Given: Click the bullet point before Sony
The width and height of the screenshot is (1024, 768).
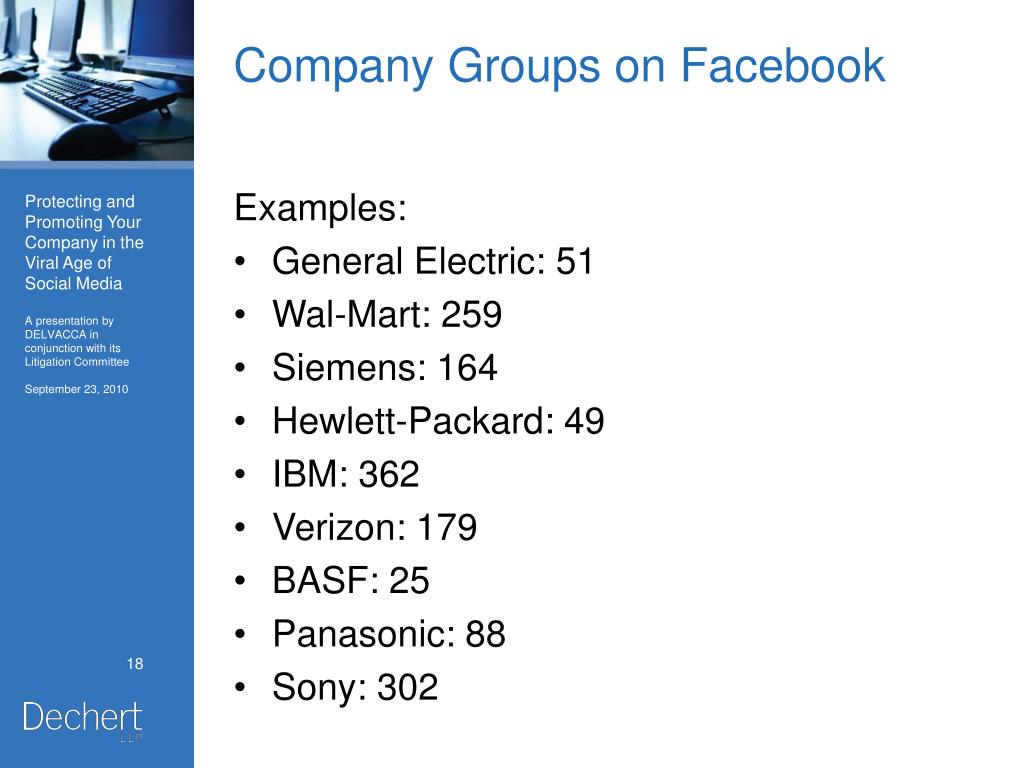Looking at the screenshot, I should (240, 687).
